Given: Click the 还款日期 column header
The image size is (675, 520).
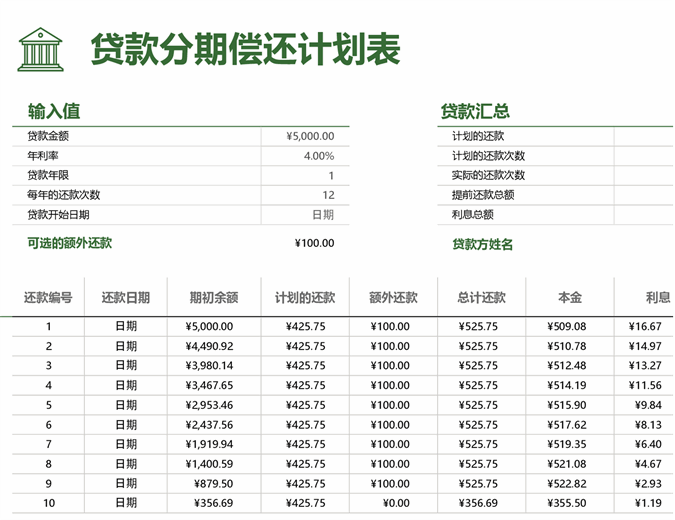Looking at the screenshot, I should pos(126,297).
